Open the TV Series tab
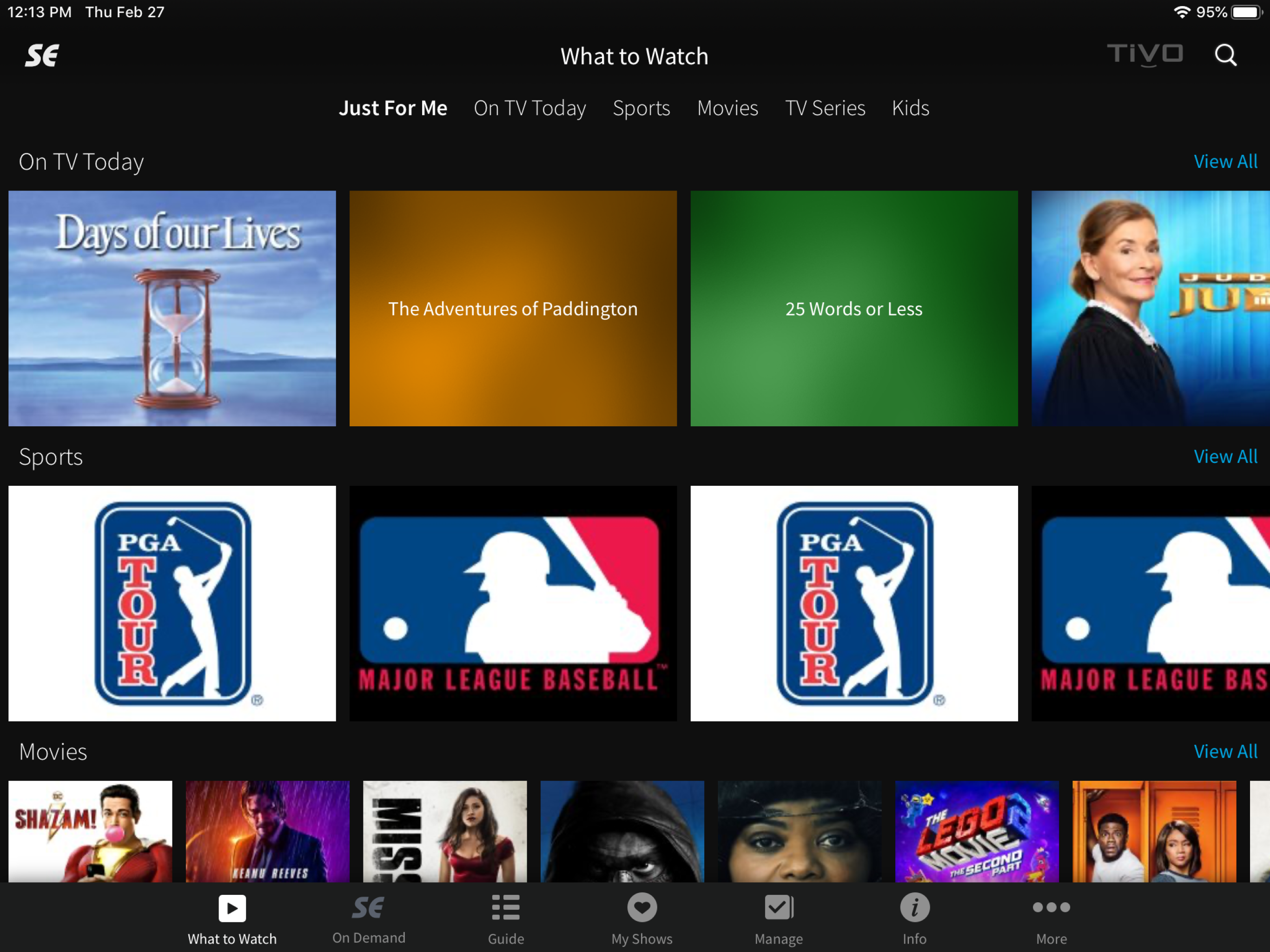This screenshot has height=952, width=1270. 825,108
